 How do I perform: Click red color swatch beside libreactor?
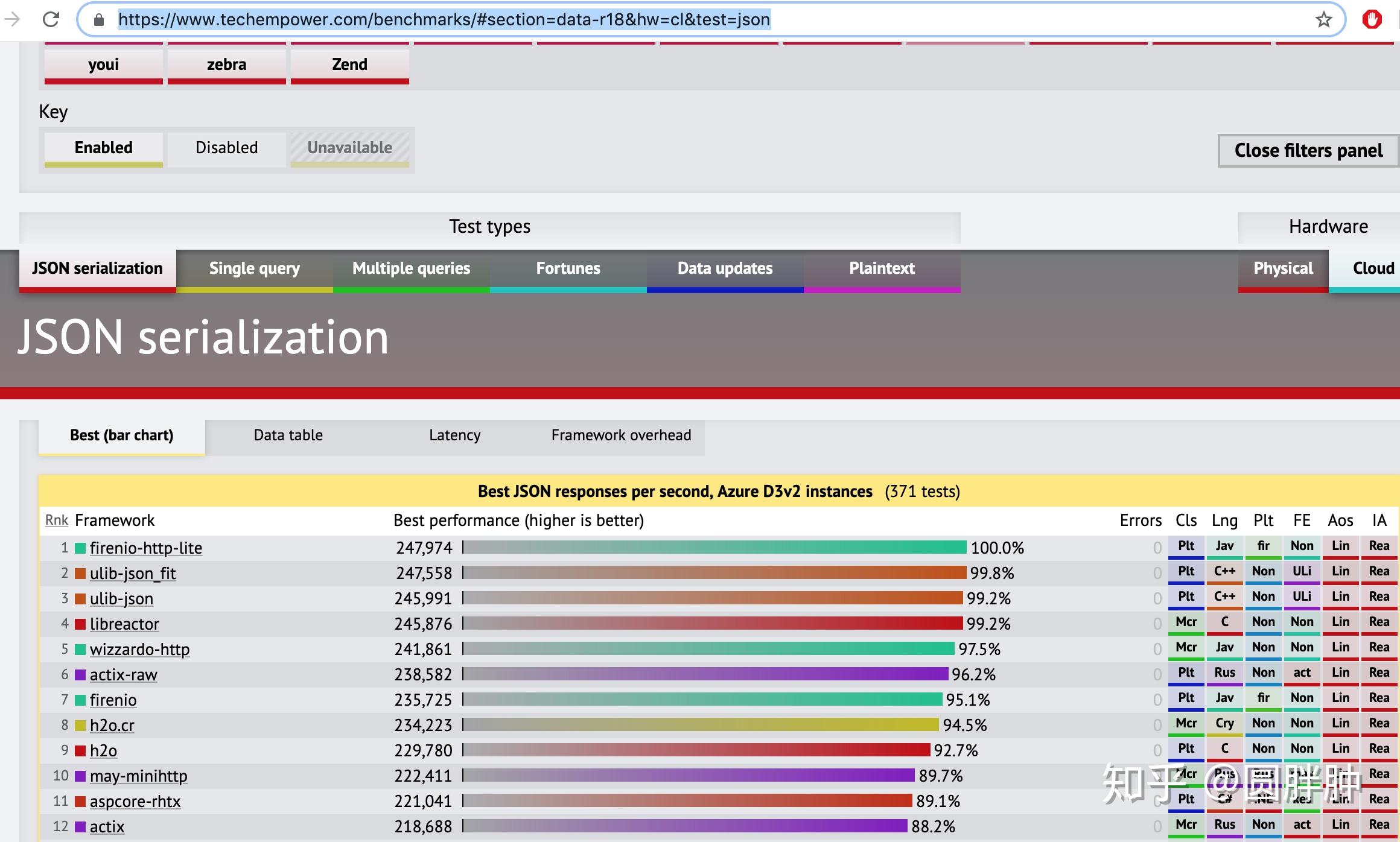pos(80,624)
